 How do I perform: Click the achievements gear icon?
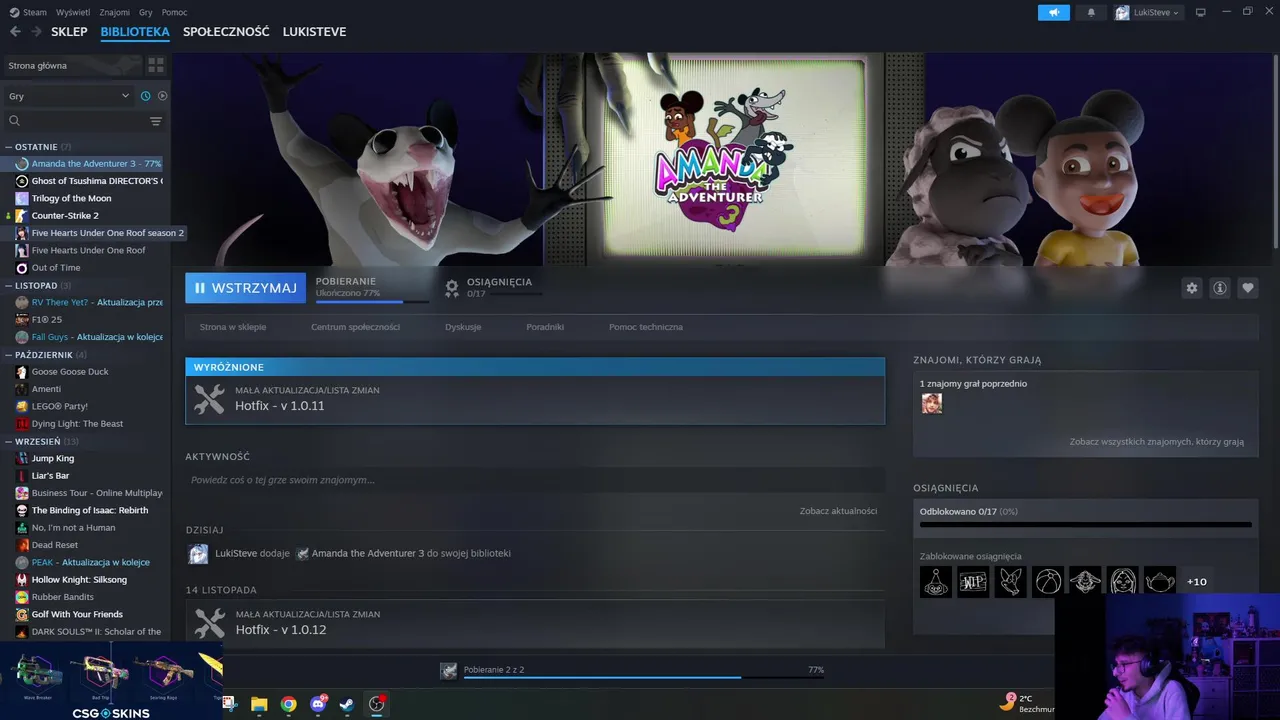point(452,287)
